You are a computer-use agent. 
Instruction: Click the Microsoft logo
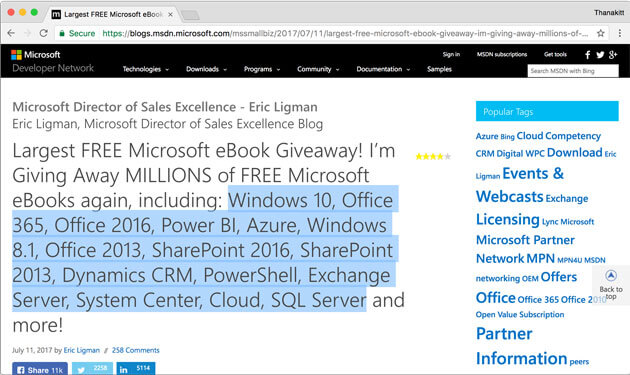35,55
